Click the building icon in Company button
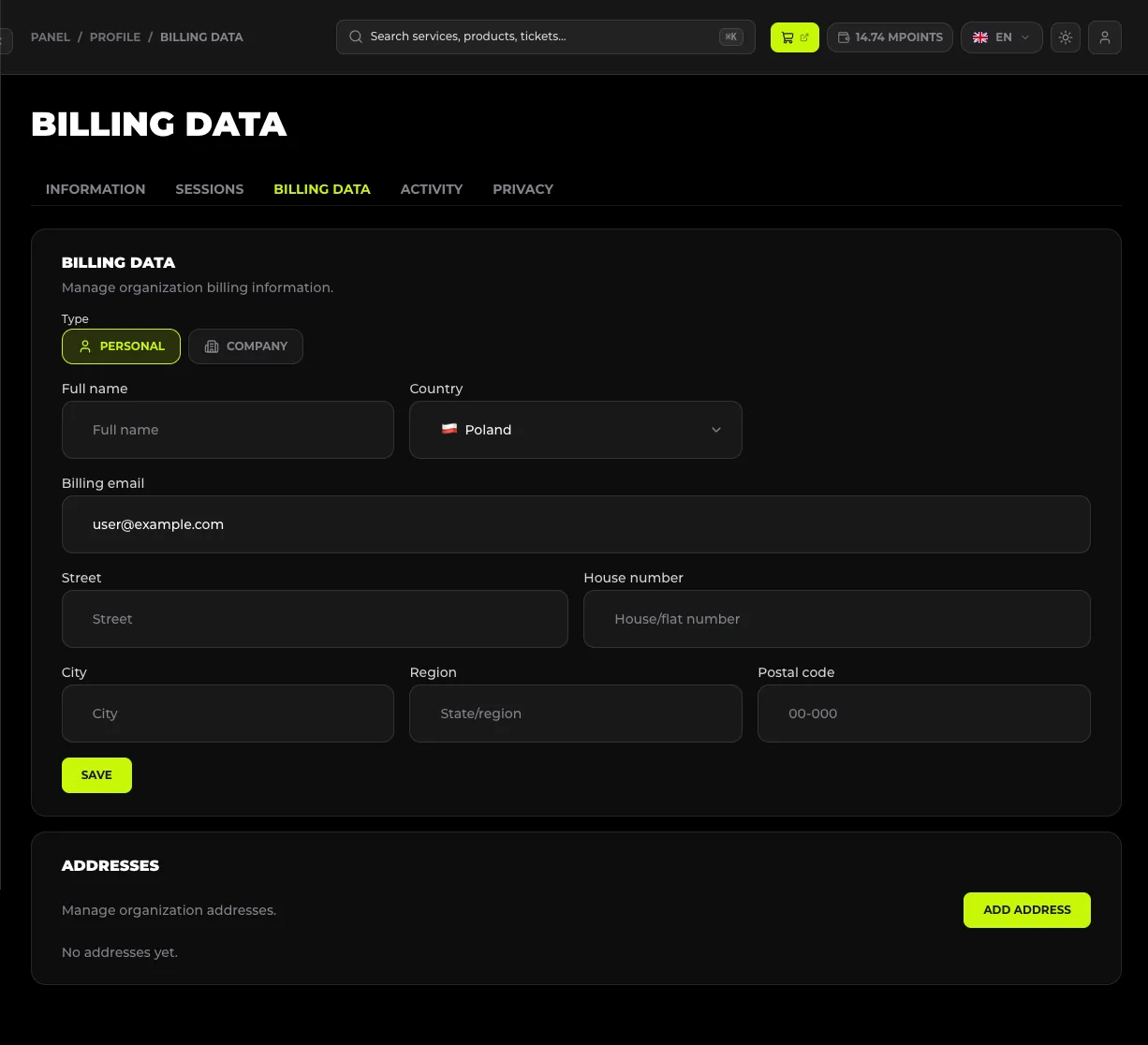 212,346
